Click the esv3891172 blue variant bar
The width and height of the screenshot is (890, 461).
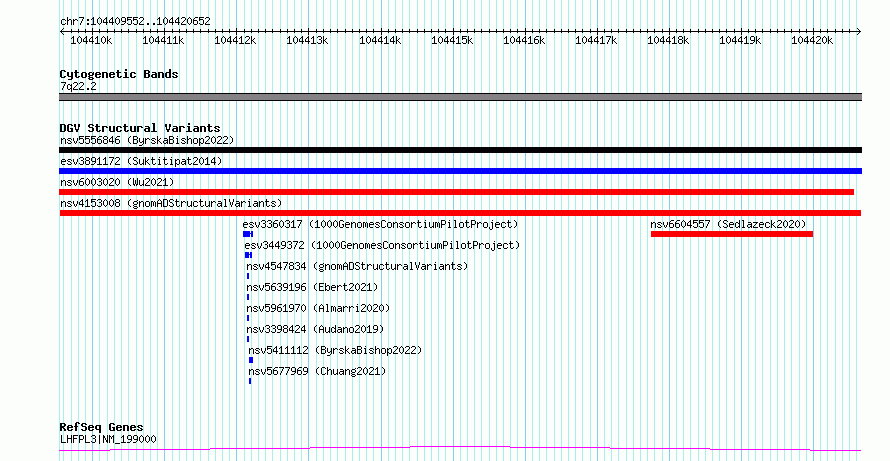click(460, 171)
